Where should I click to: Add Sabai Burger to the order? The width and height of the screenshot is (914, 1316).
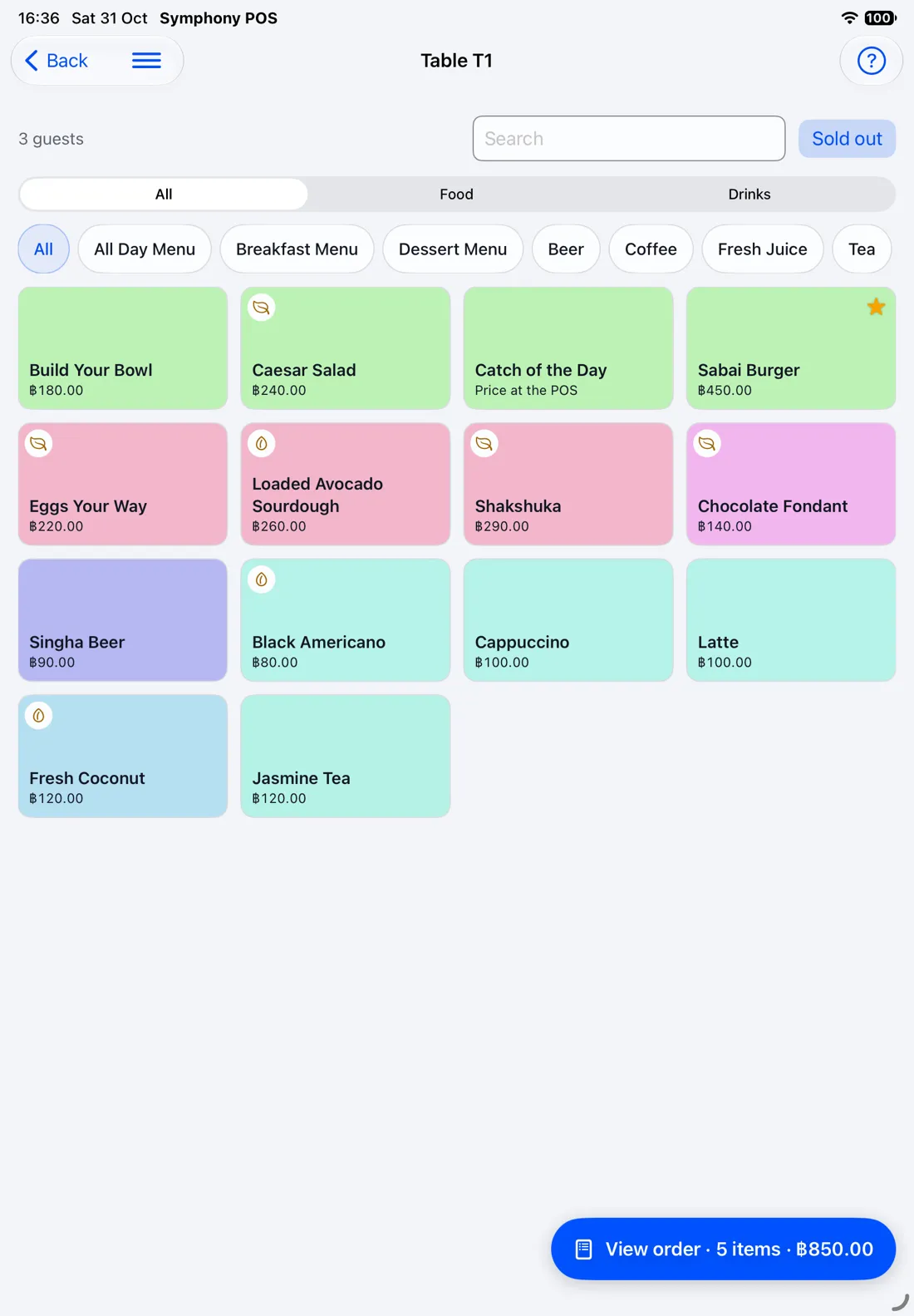tap(791, 347)
